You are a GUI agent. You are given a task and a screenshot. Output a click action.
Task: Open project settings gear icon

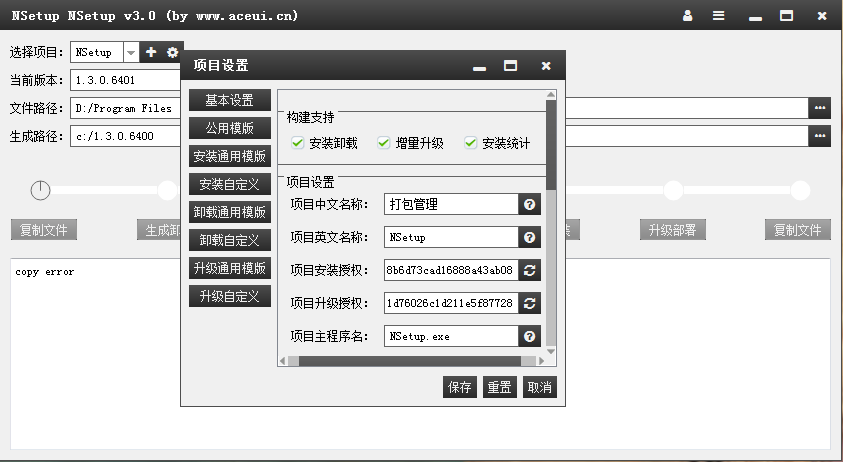(x=173, y=52)
